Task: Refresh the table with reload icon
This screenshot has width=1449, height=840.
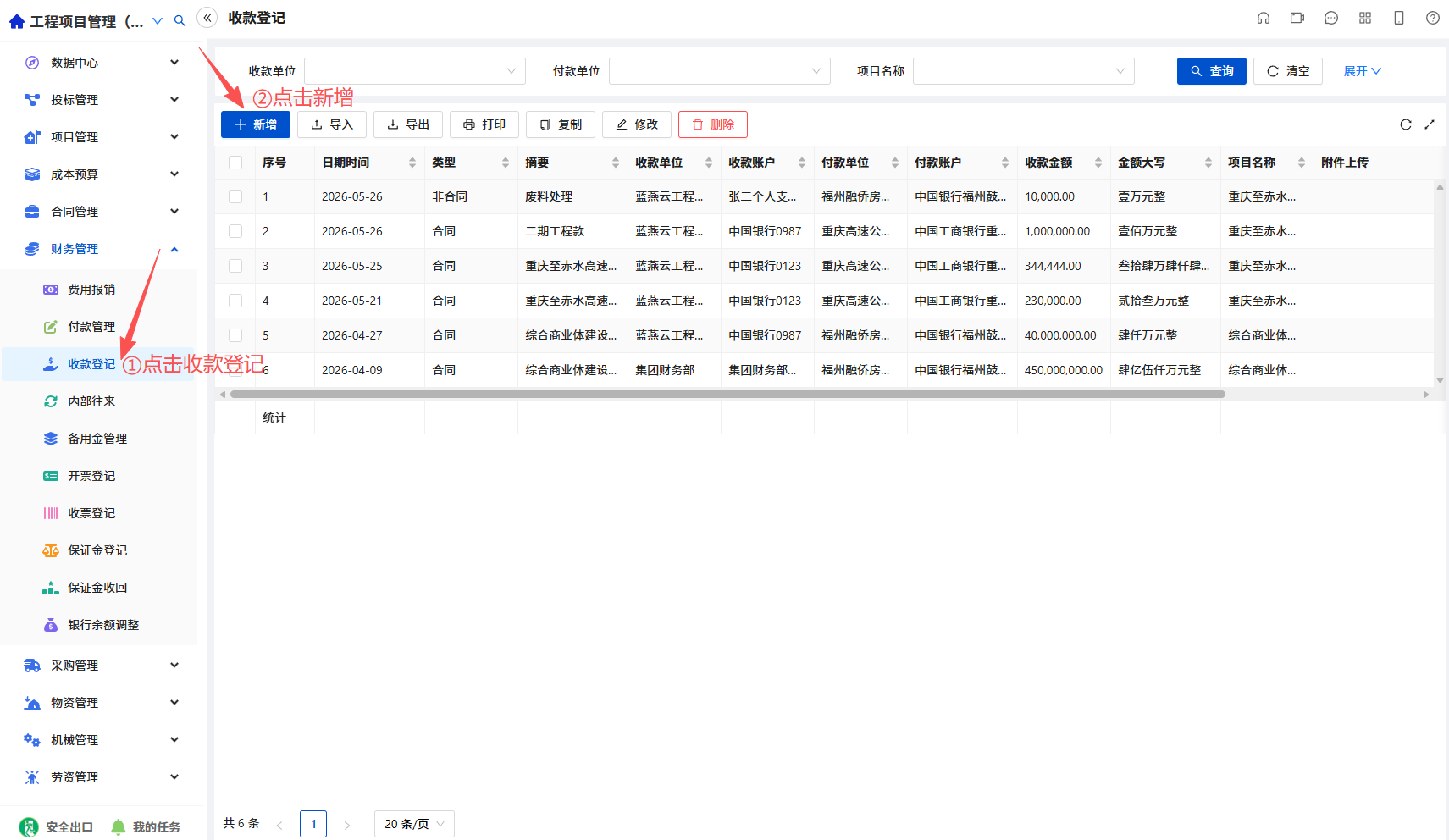Action: pyautogui.click(x=1406, y=124)
